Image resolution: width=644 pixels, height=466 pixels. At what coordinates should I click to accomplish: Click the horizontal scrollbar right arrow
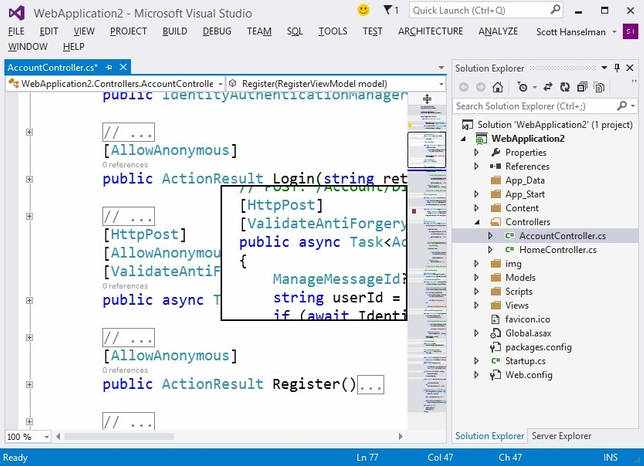tap(400, 436)
